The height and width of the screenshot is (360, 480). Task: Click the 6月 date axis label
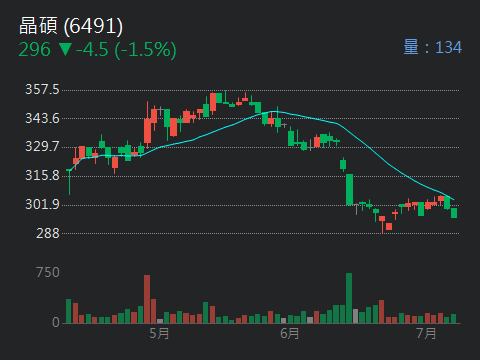coord(290,333)
